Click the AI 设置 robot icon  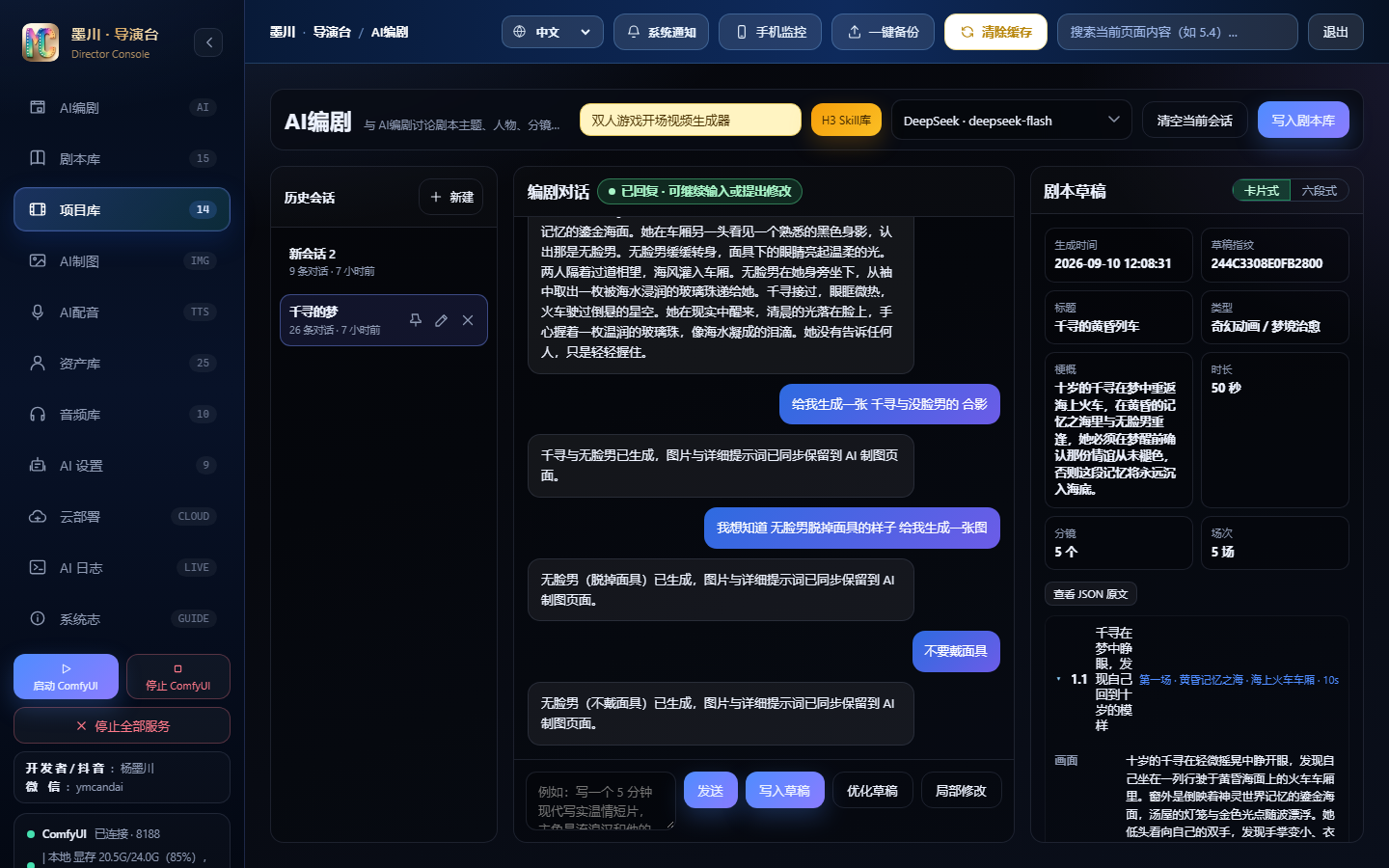point(38,465)
